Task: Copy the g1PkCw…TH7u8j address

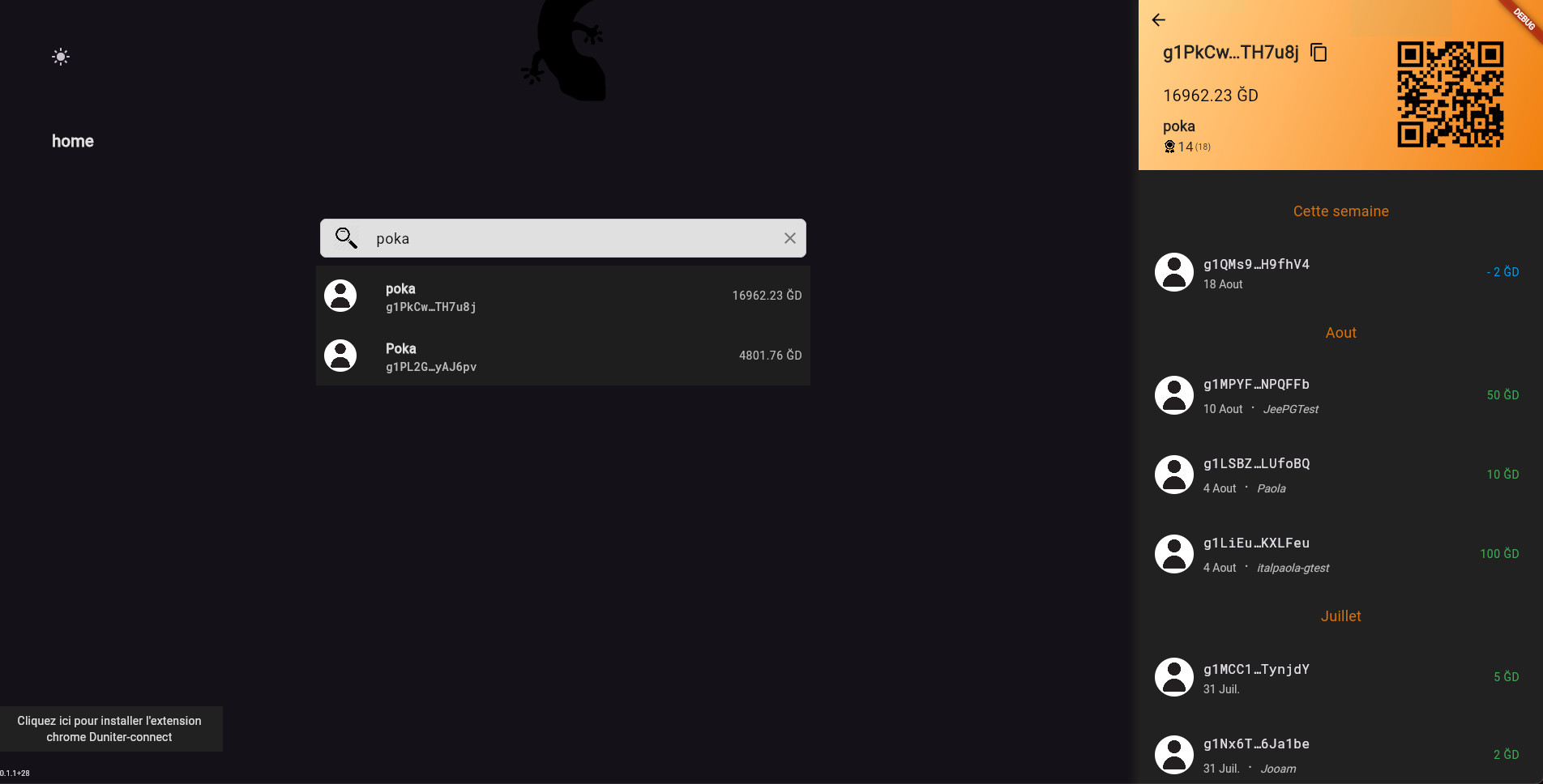Action: pos(1319,53)
